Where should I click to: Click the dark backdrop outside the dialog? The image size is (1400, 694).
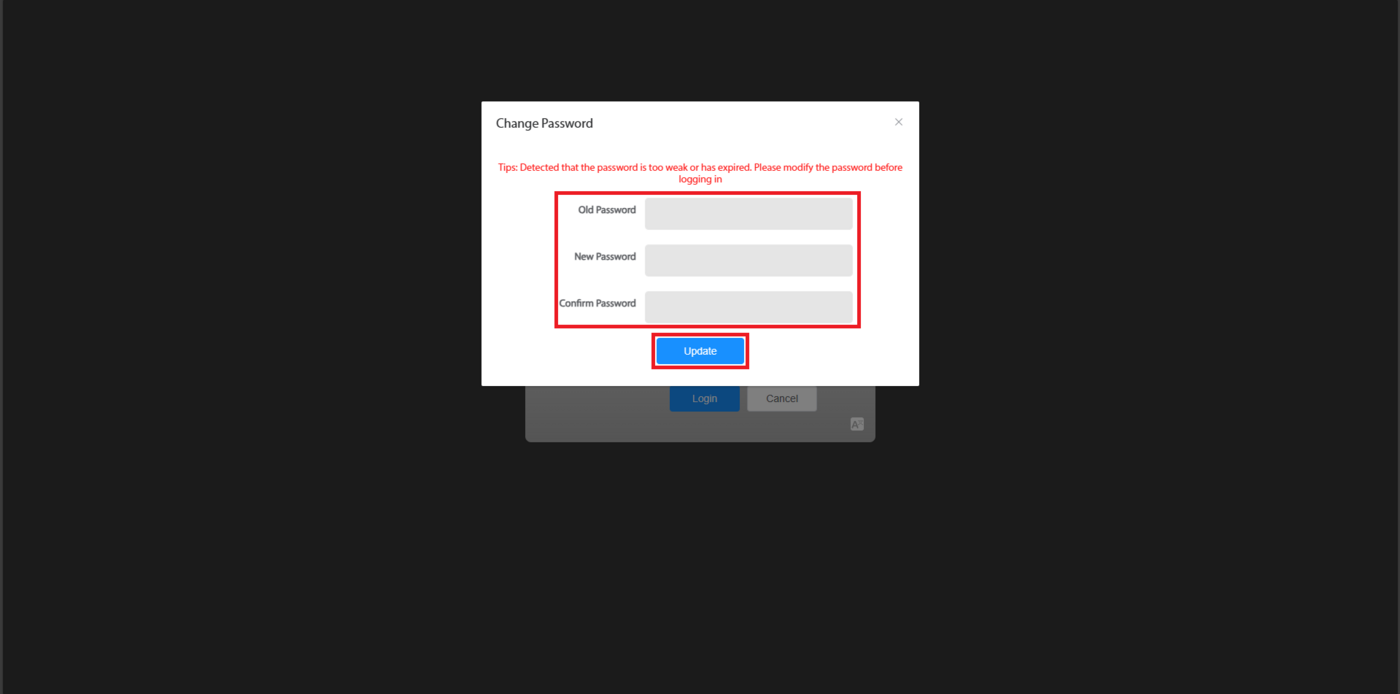(x=240, y=350)
